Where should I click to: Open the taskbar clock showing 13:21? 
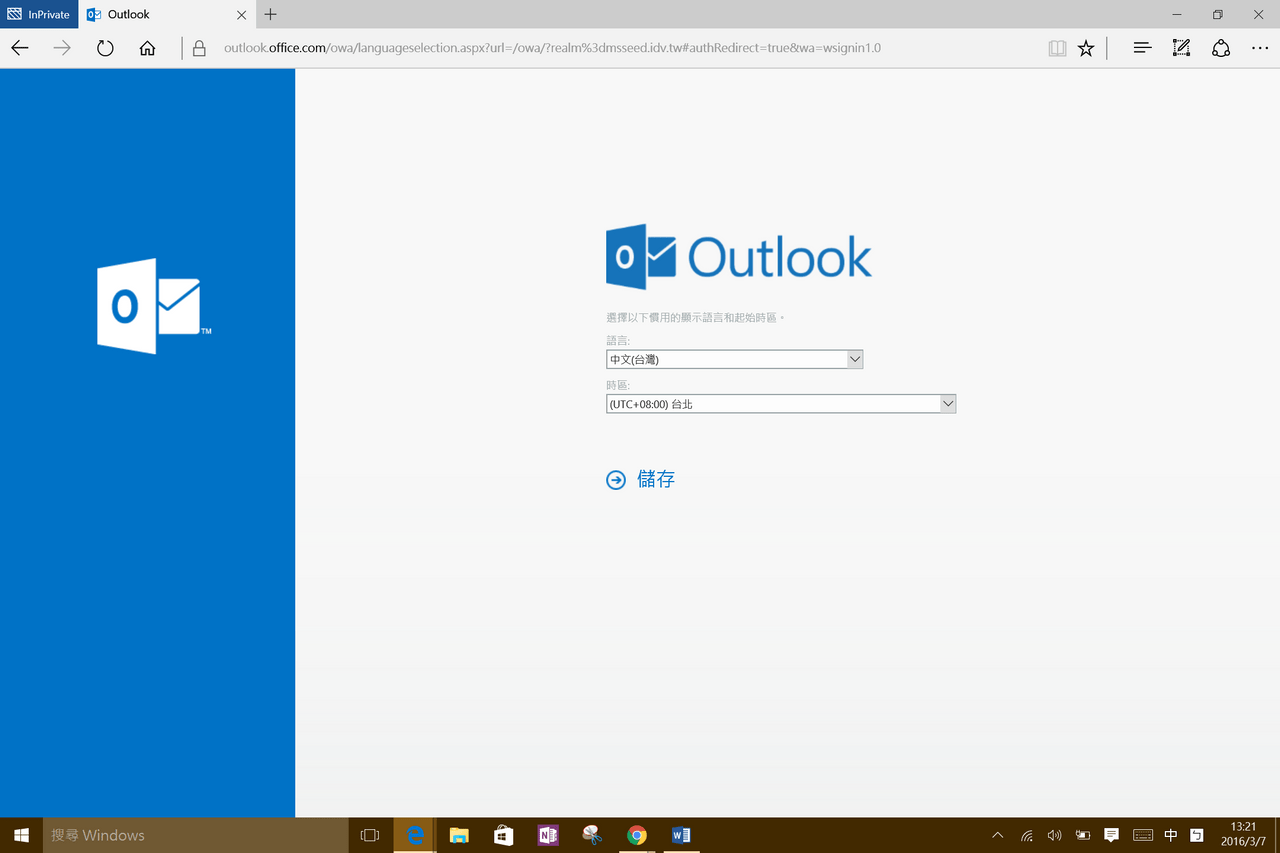click(x=1243, y=835)
